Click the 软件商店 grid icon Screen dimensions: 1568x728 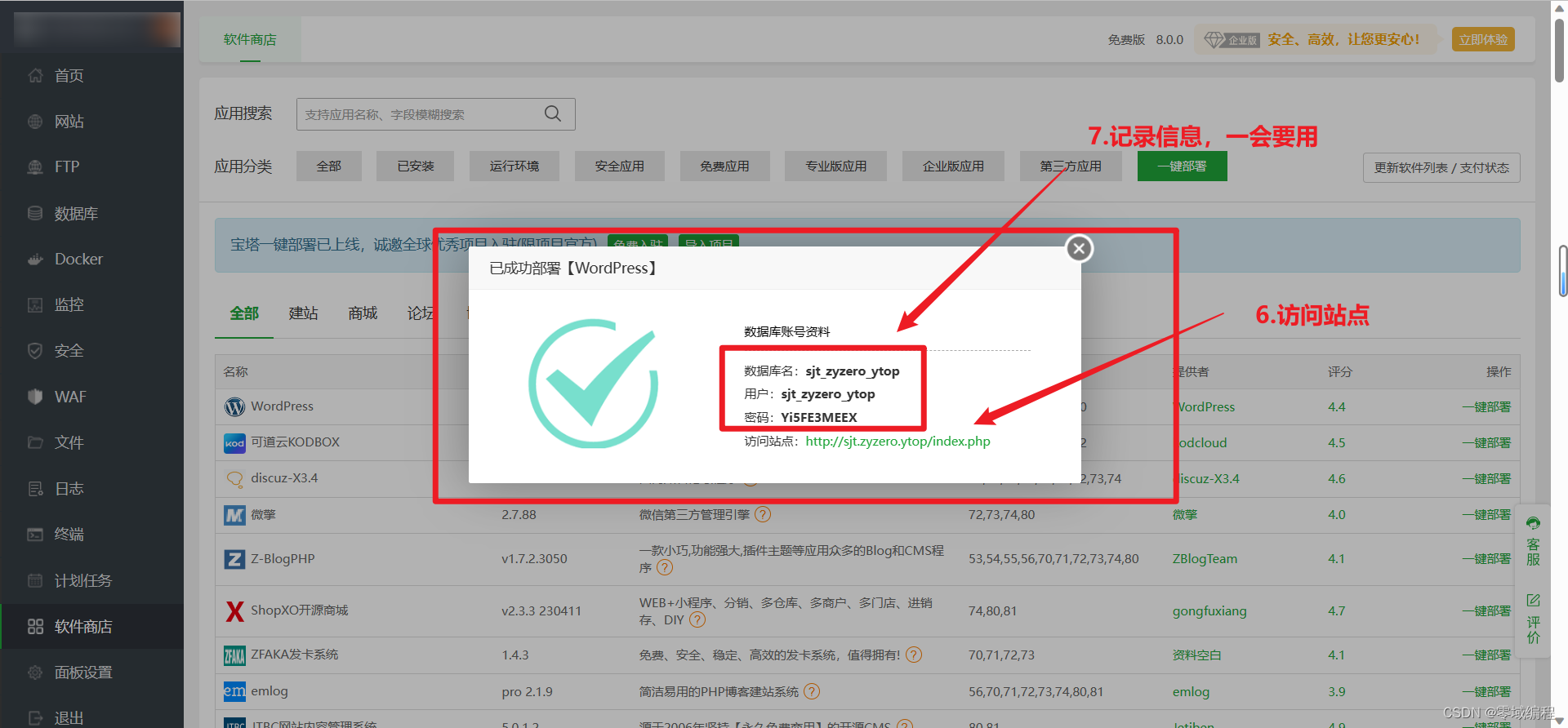(35, 627)
